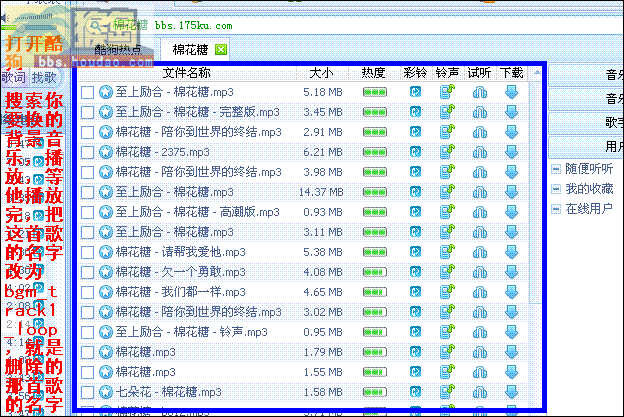Sort by 大小 column header
The height and width of the screenshot is (417, 624).
coord(322,73)
